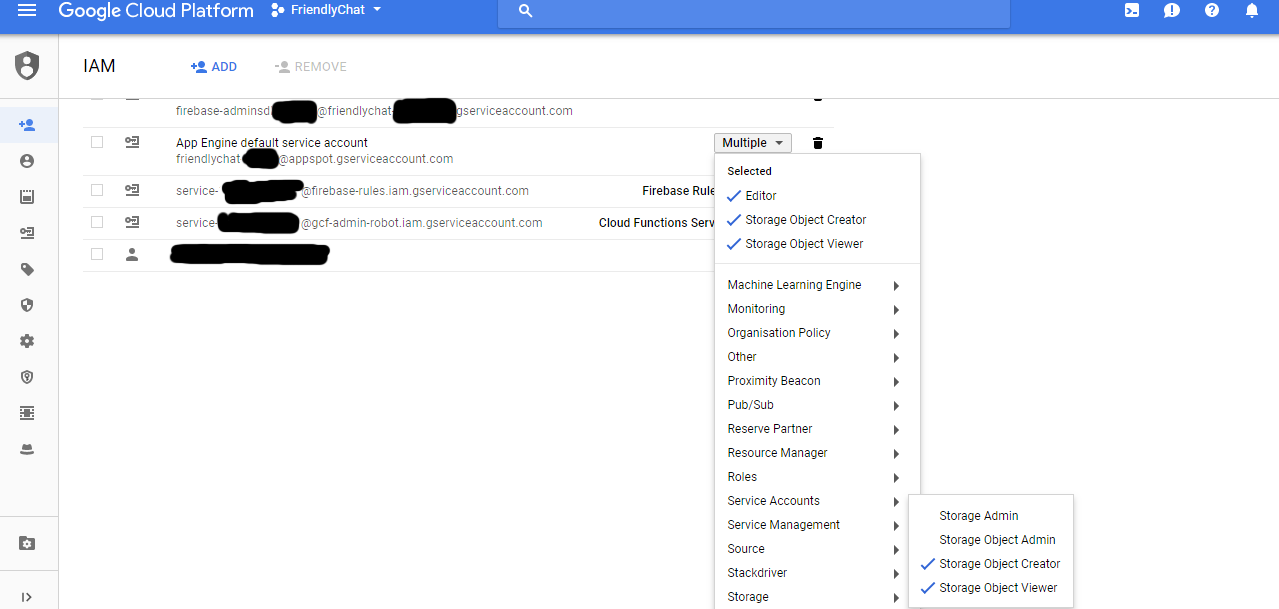Screen dimensions: 1279x609
Task: Open Service accounts sidebar icon
Action: [27, 233]
